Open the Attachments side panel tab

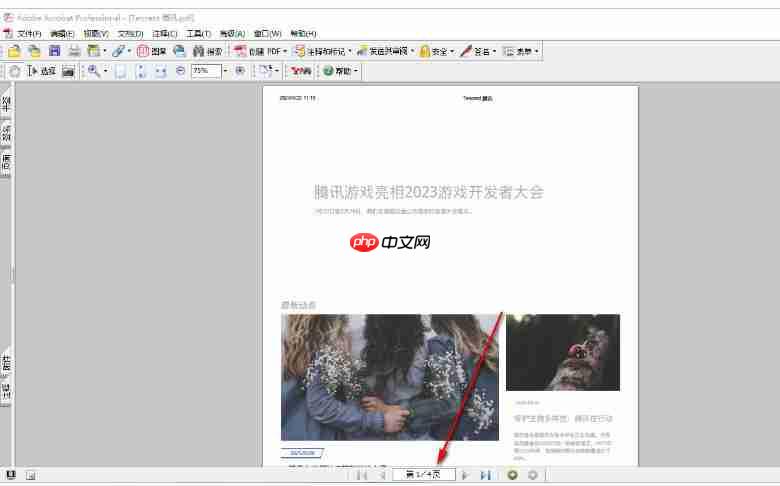(x=6, y=364)
